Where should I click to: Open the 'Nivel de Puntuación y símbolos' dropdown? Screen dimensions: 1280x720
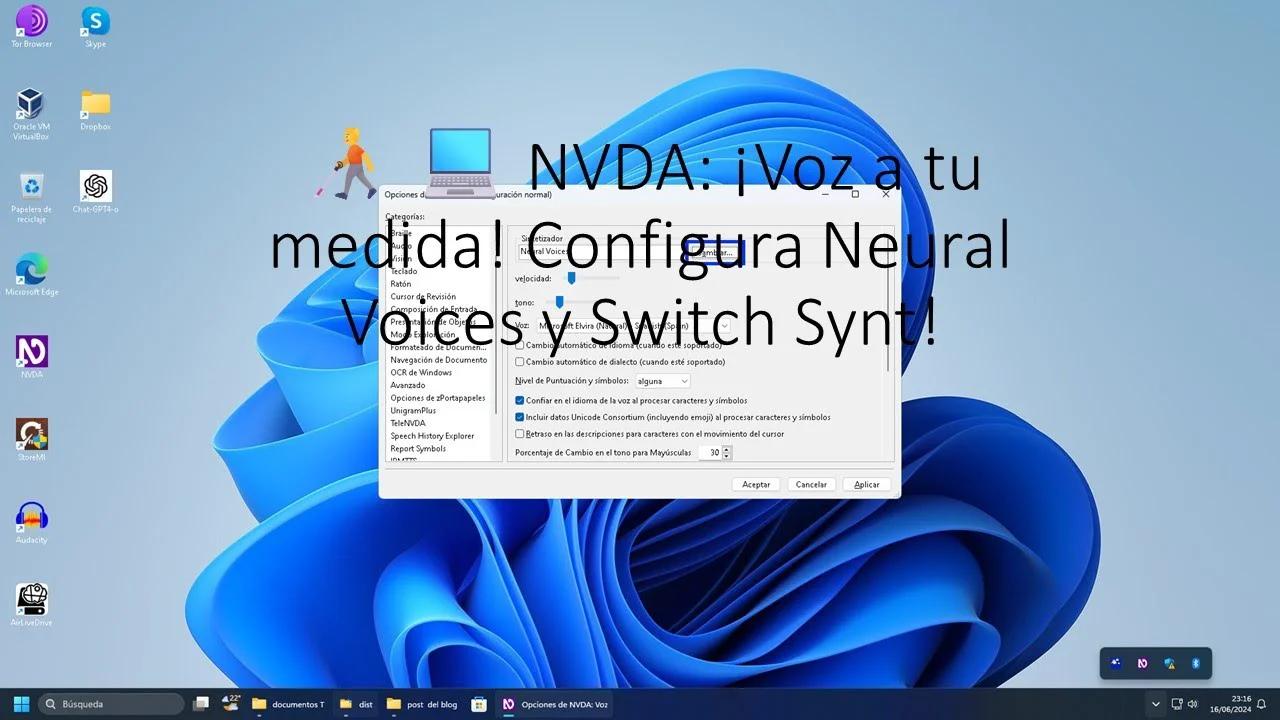[662, 380]
